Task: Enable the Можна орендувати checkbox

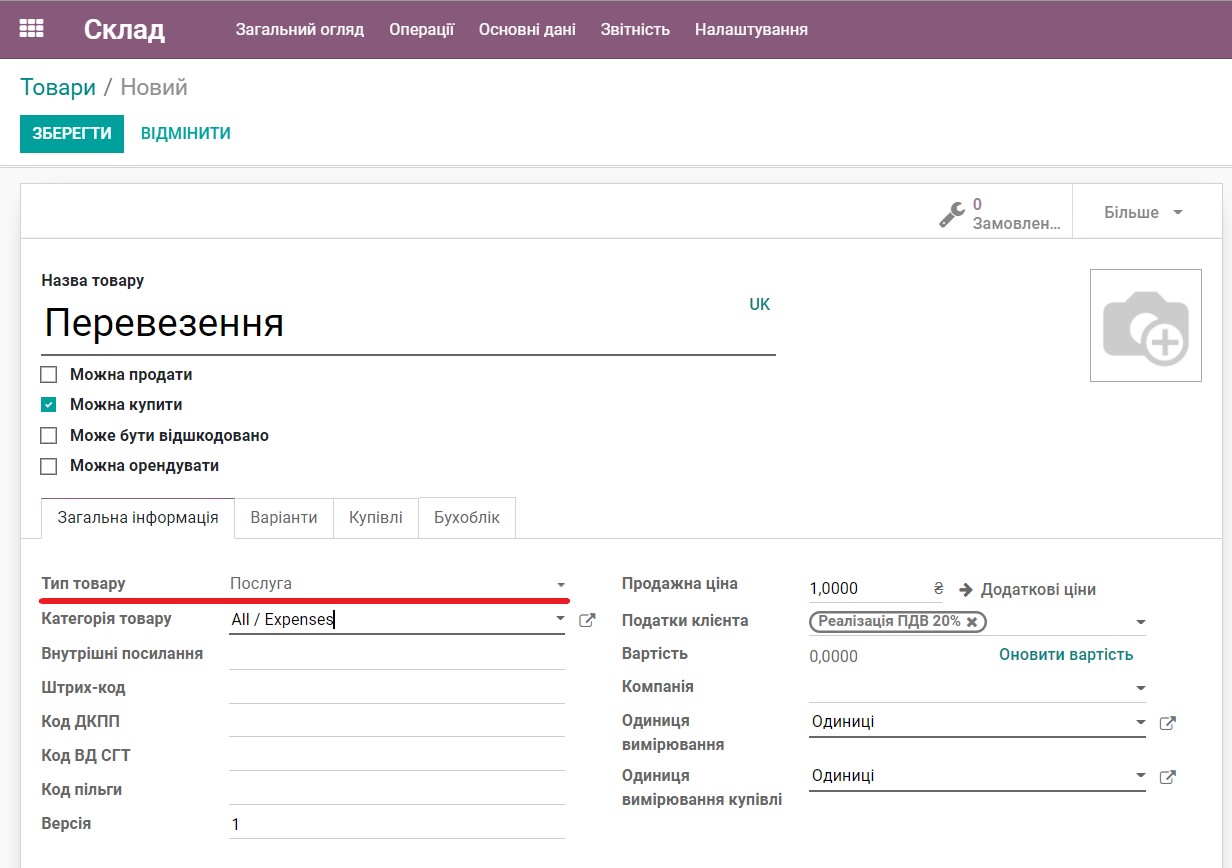Action: 48,465
